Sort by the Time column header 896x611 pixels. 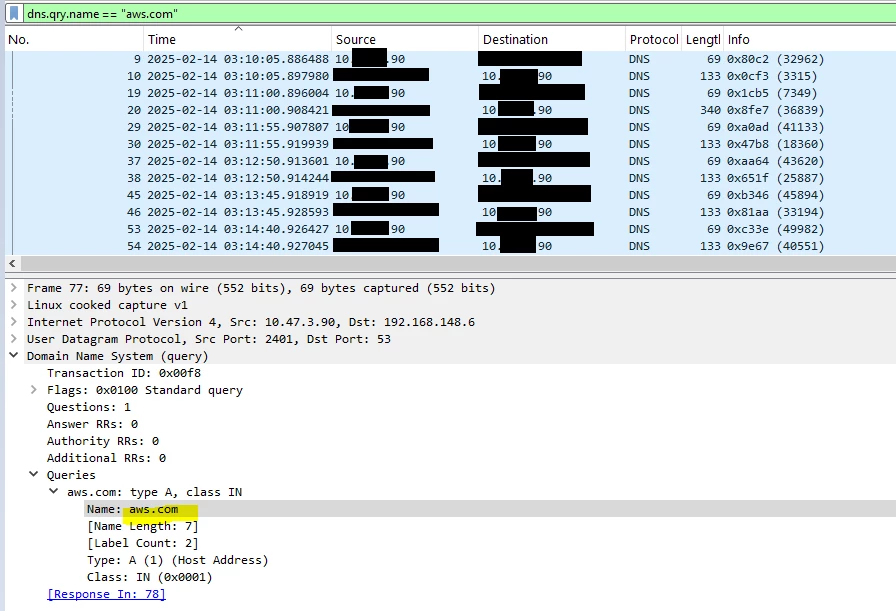click(x=237, y=39)
